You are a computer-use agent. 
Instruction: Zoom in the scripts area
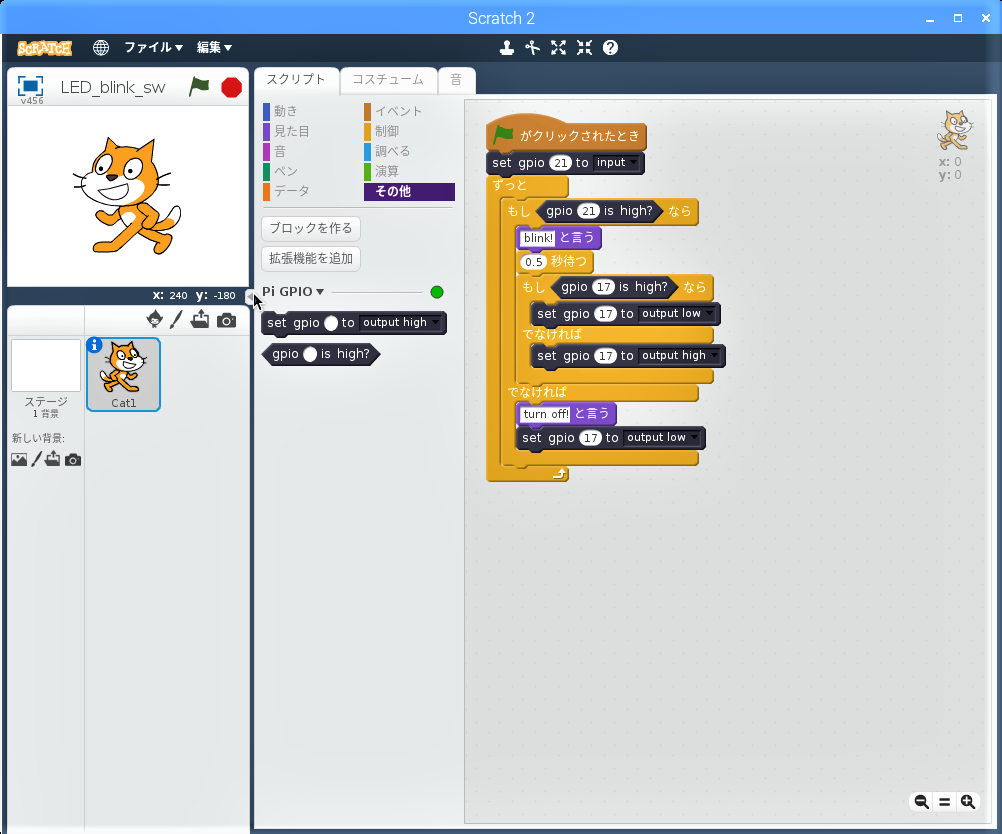tap(968, 801)
